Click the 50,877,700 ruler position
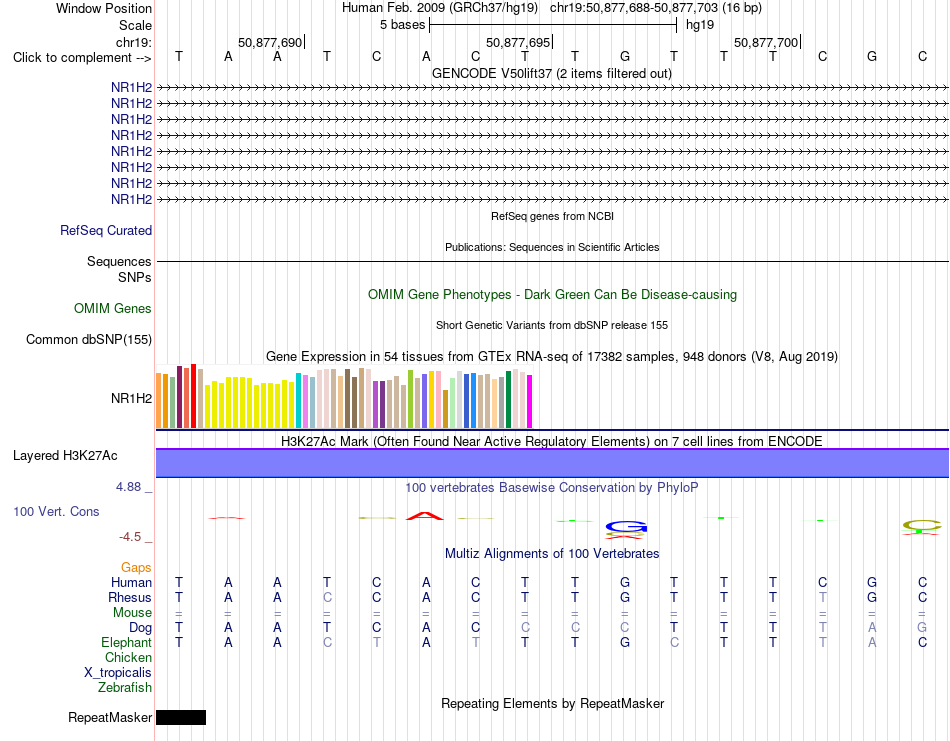 [x=766, y=42]
